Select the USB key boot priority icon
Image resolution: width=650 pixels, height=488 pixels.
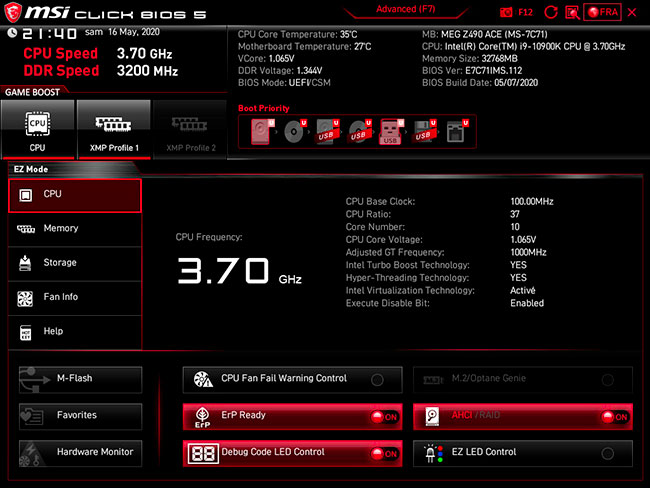pyautogui.click(x=390, y=132)
